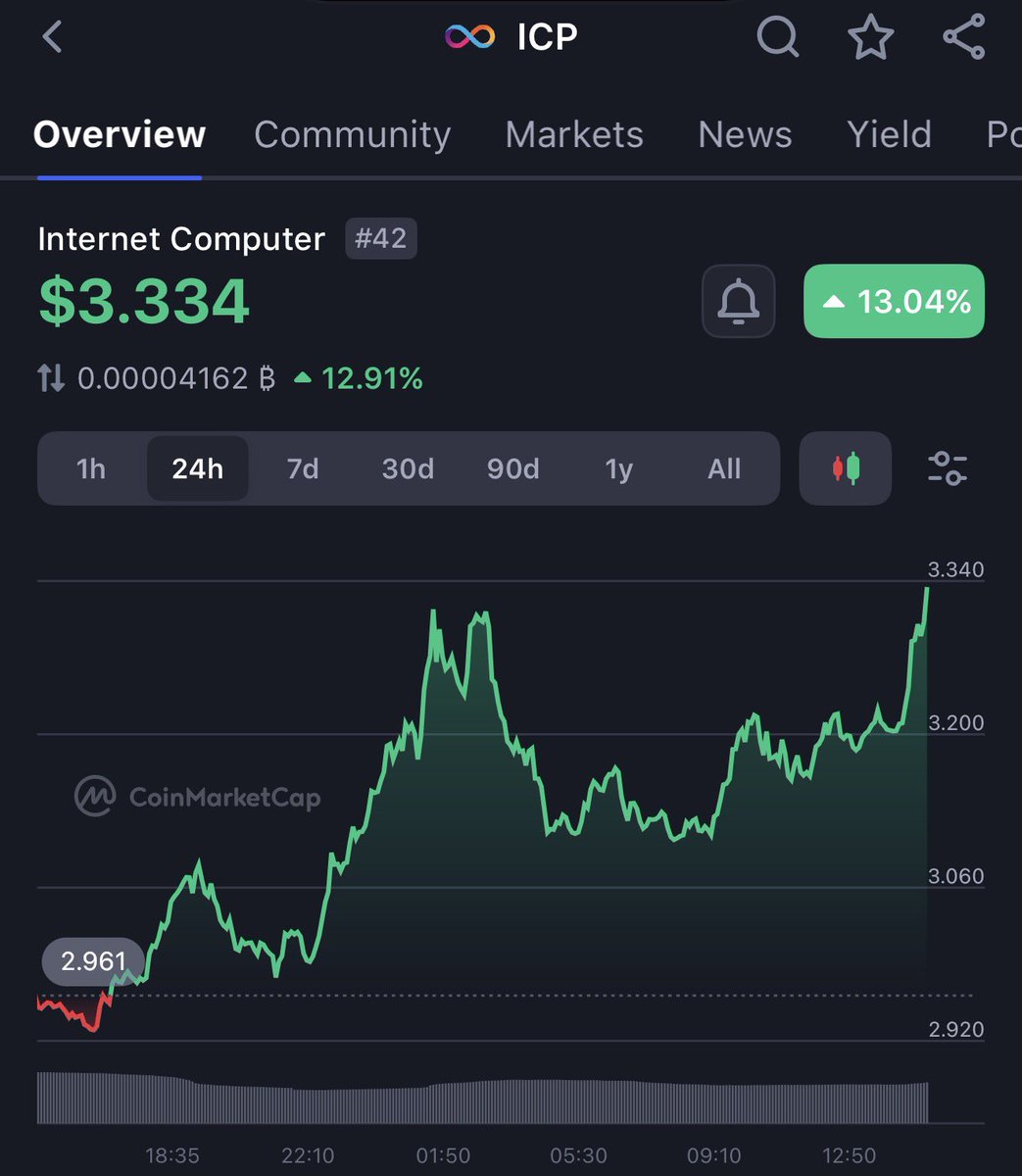Tap the #42 rank badge

pos(381,239)
